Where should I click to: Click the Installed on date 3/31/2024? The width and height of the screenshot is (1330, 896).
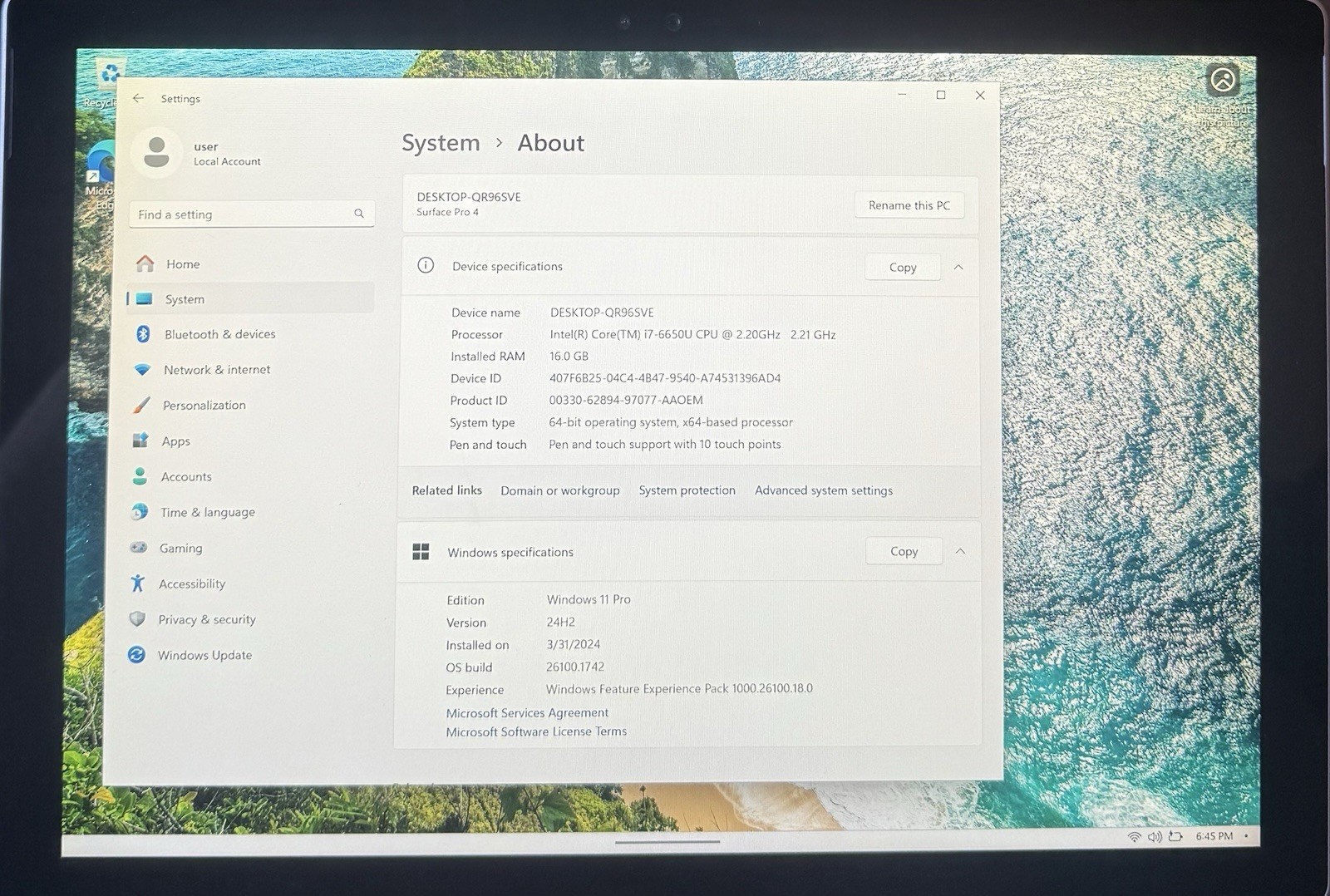pyautogui.click(x=573, y=644)
